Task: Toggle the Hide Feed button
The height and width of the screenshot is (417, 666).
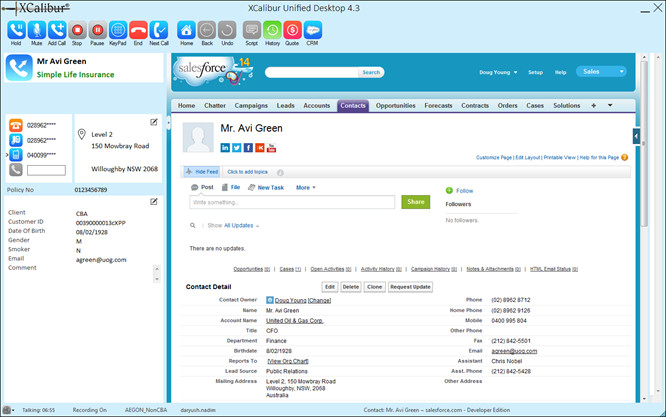Action: [x=203, y=172]
